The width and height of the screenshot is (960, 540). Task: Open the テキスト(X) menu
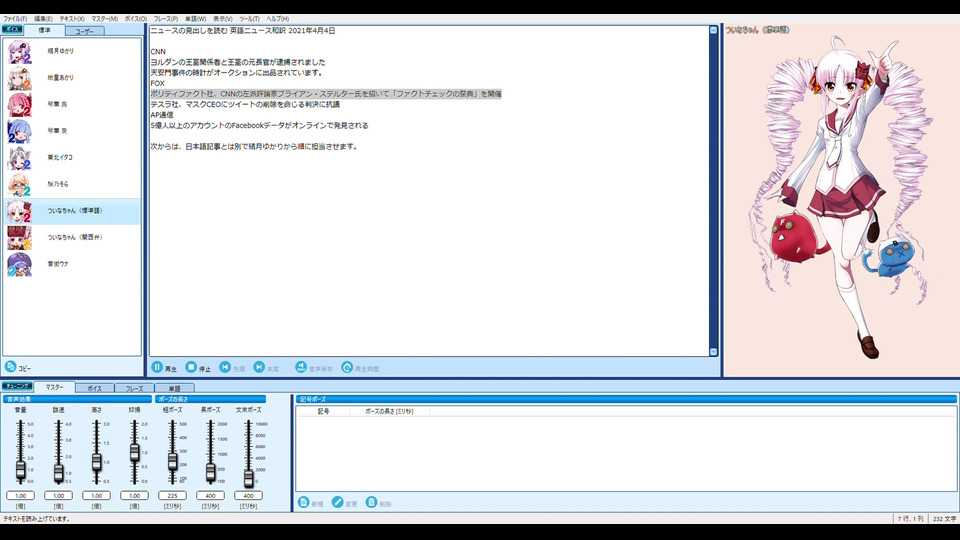(x=72, y=19)
